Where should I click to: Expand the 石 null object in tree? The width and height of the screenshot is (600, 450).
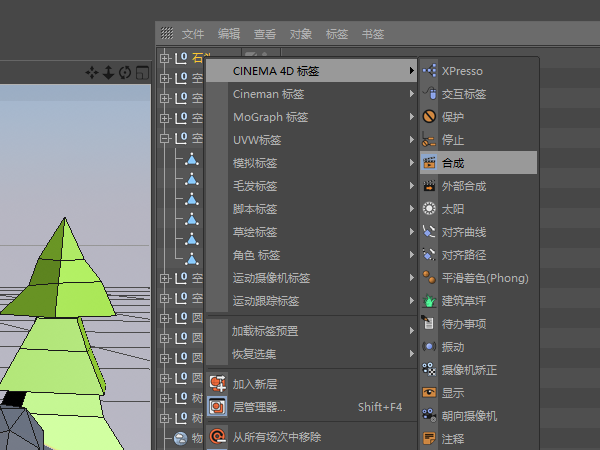coord(165,58)
